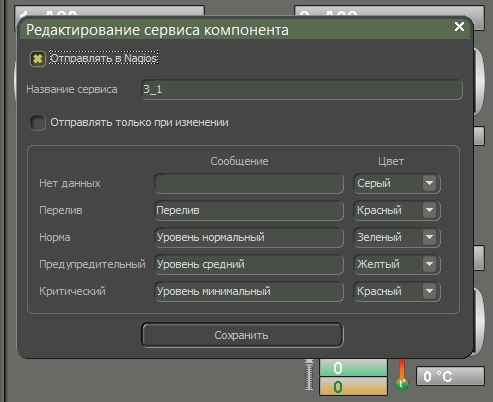Edit the 'Уровень минимальный' message field
The image size is (493, 402).
[x=249, y=291]
